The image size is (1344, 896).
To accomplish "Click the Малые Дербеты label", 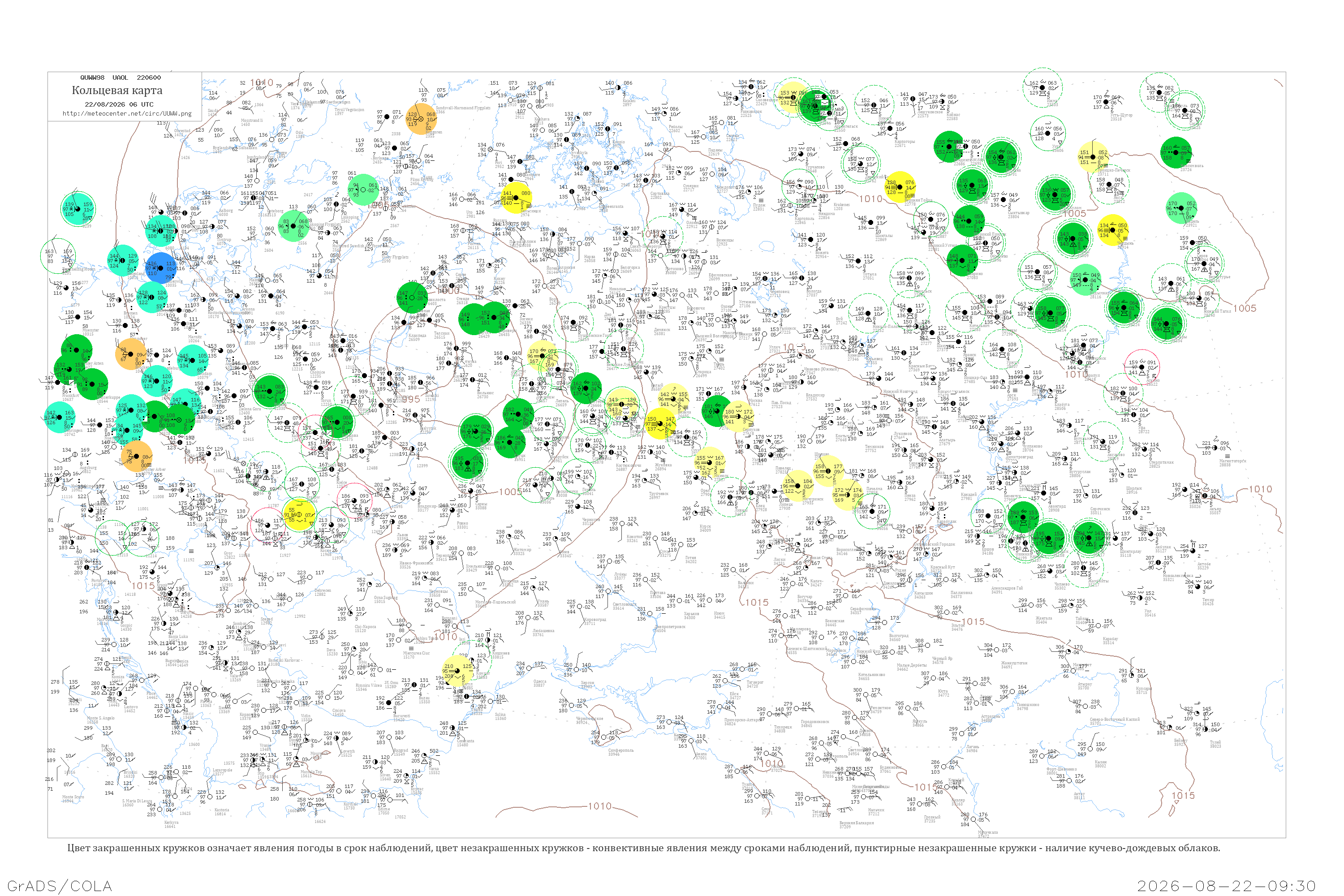I will 911,666.
